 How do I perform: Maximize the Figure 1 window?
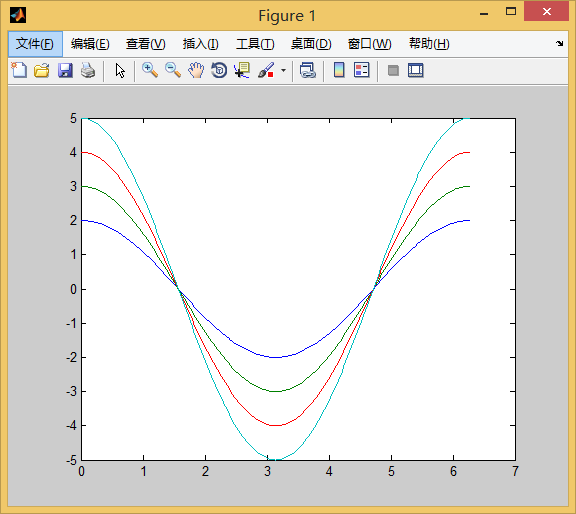click(511, 11)
